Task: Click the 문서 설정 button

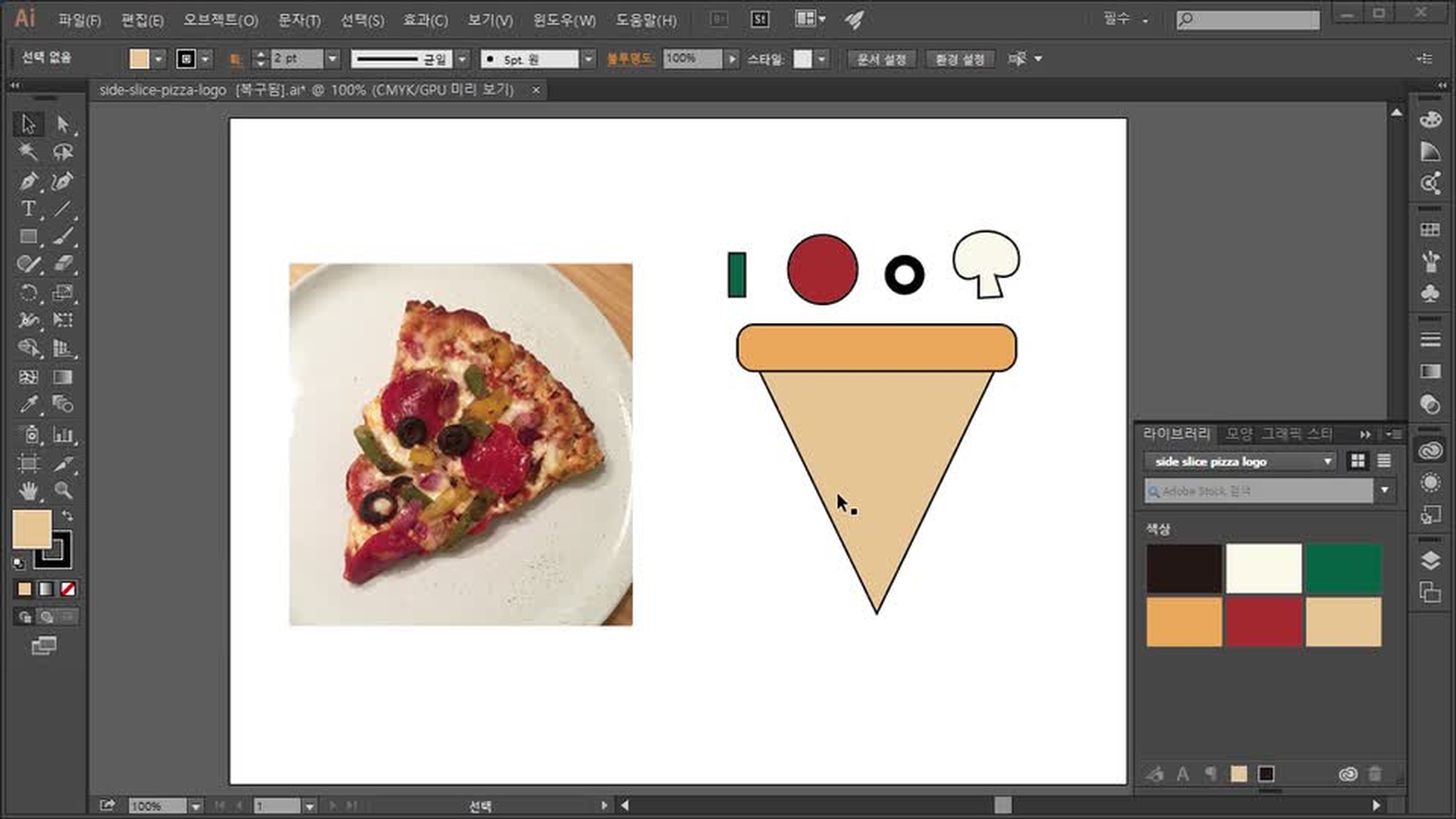Action: [881, 58]
